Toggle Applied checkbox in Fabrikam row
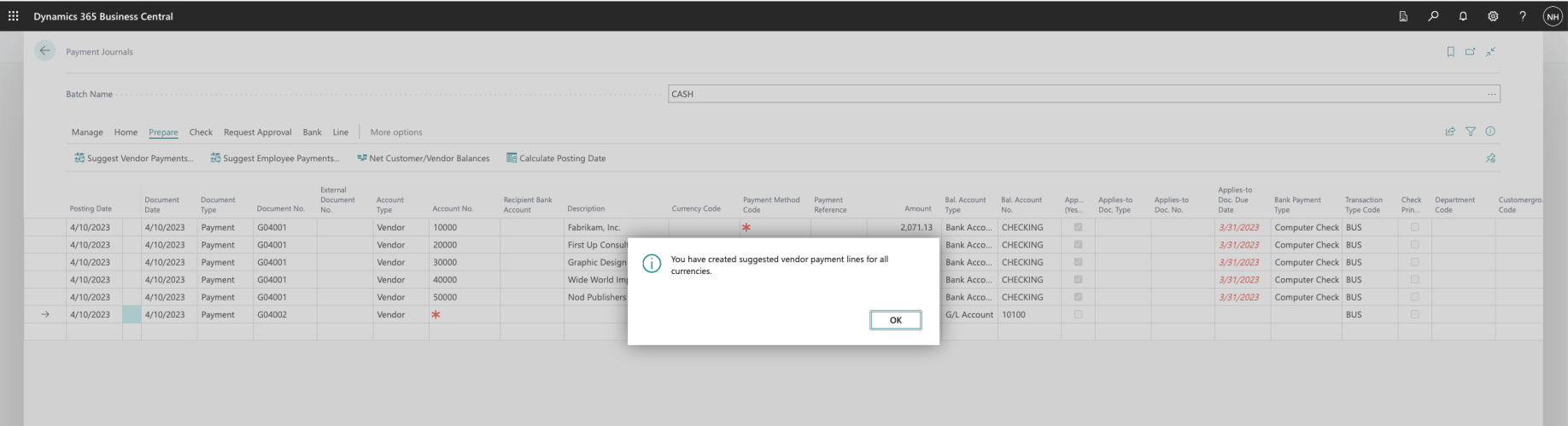Screen dimensions: 1568x426 [x=1078, y=227]
